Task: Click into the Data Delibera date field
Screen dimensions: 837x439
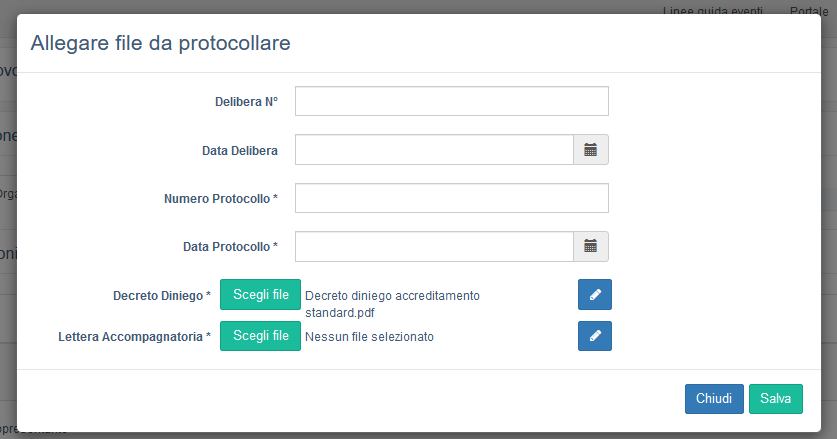Action: click(x=433, y=150)
